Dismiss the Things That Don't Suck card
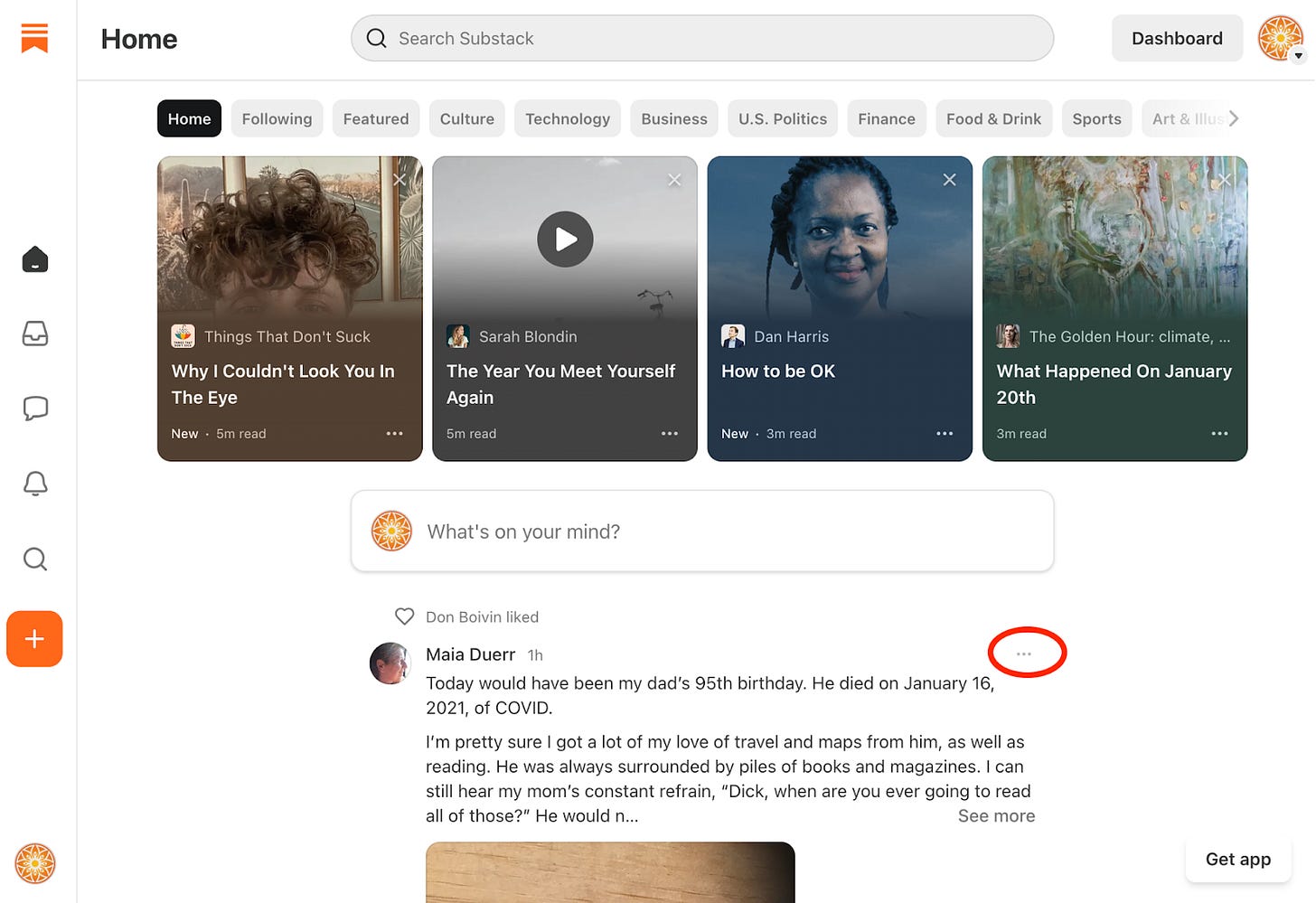This screenshot has height=903, width=1316. [x=399, y=180]
